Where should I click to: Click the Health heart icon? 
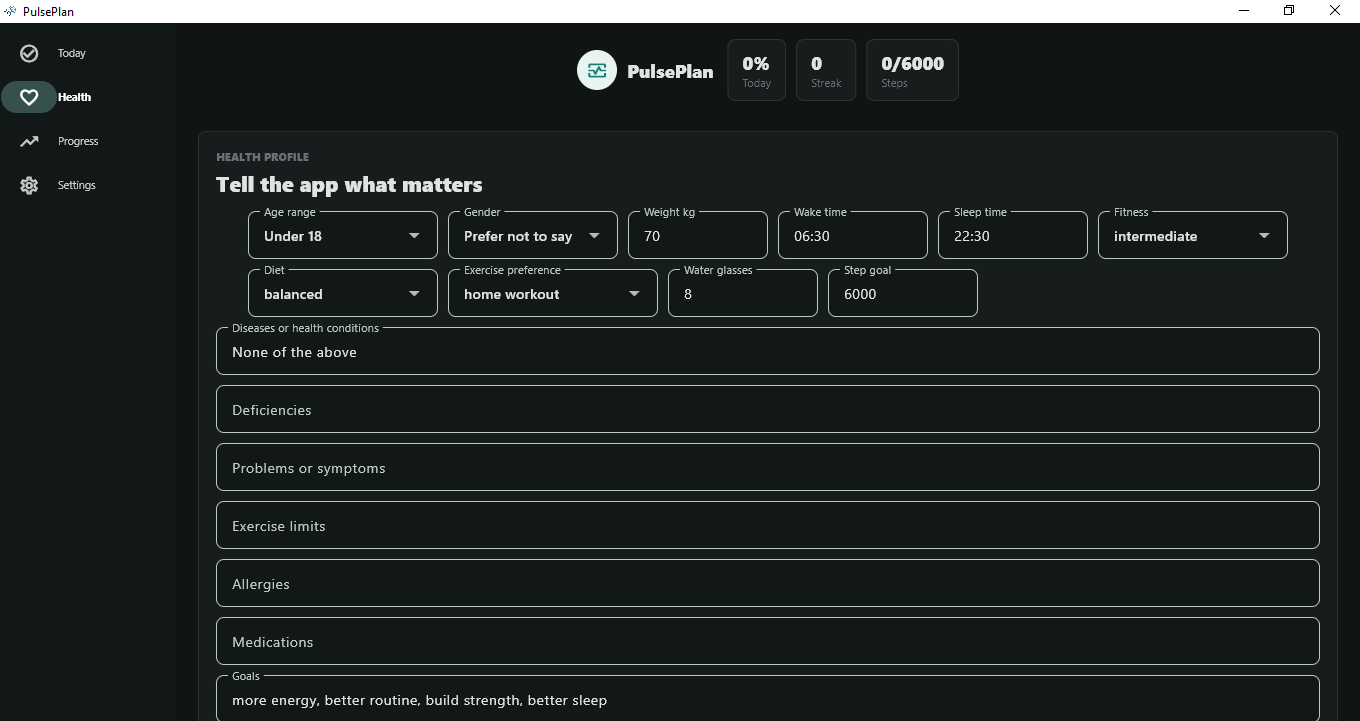[29, 97]
